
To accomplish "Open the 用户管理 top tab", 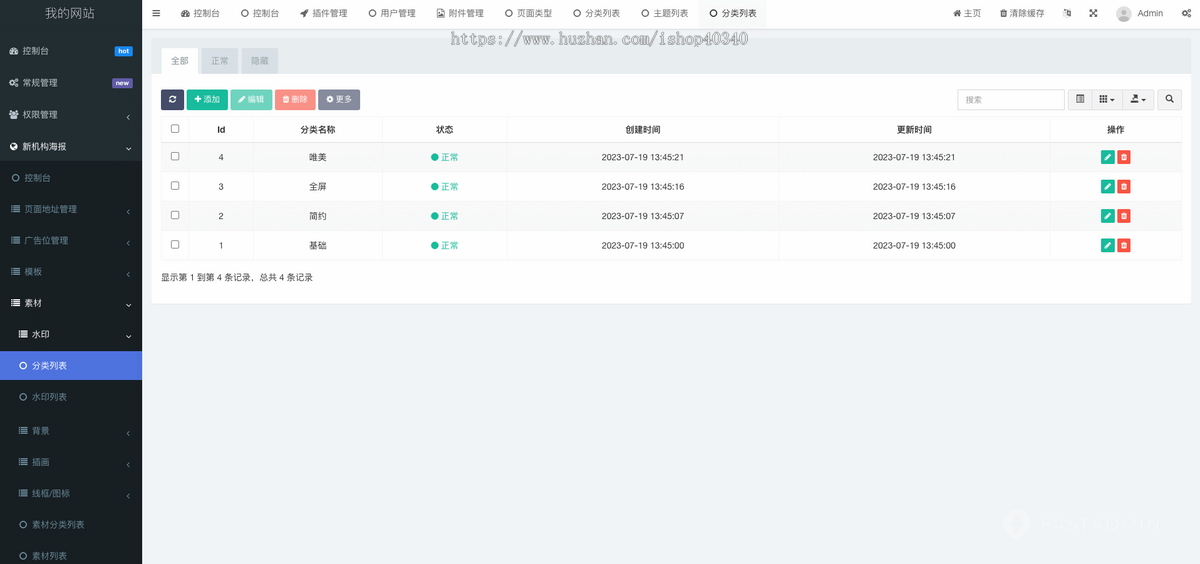I will coord(392,13).
